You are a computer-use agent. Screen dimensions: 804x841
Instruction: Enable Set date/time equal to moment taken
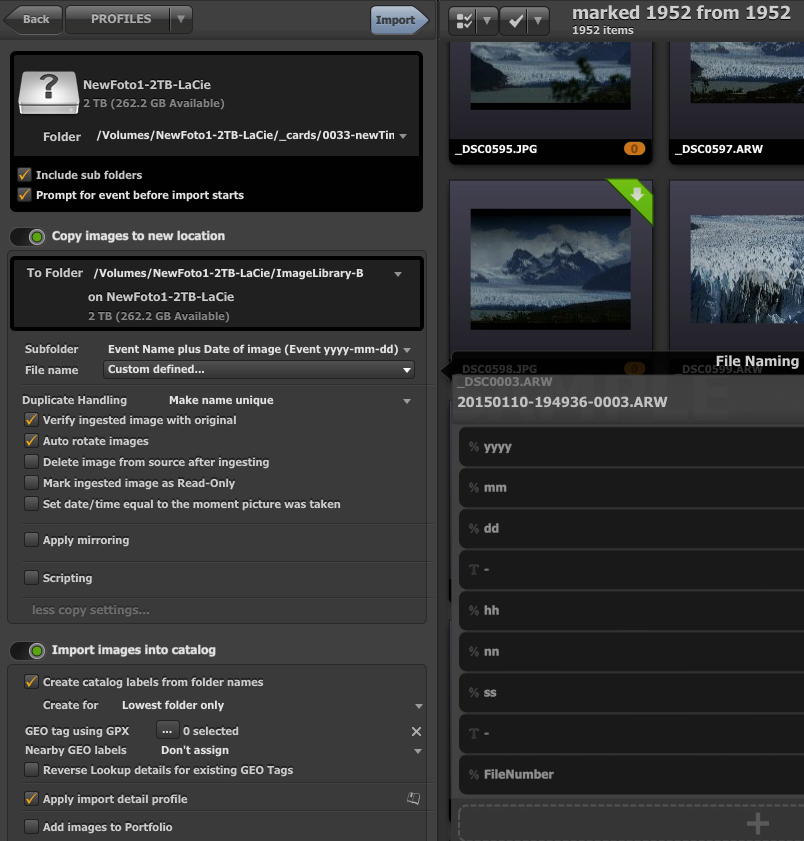tap(31, 504)
